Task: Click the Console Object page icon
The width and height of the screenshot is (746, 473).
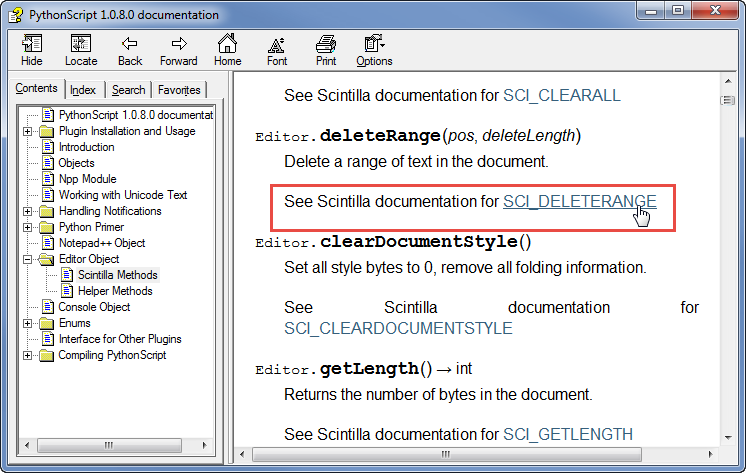Action: point(48,307)
